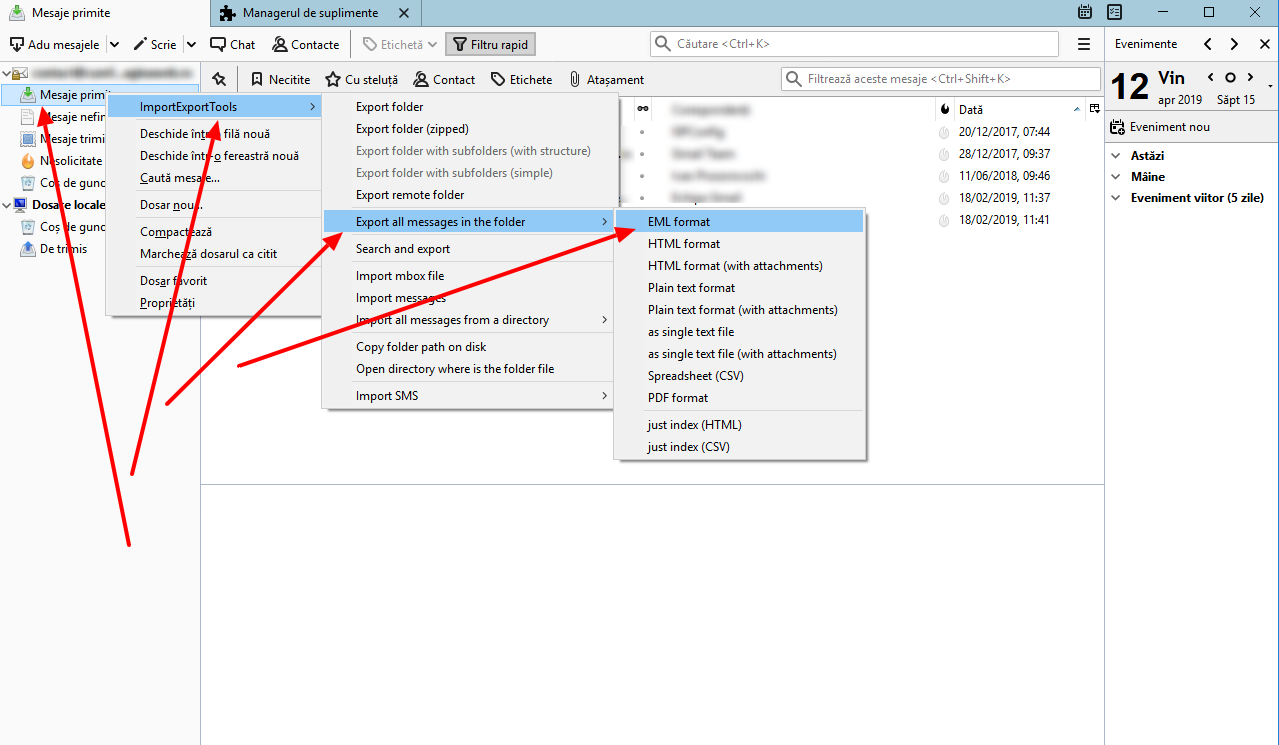Click the Căutare search field

point(855,43)
